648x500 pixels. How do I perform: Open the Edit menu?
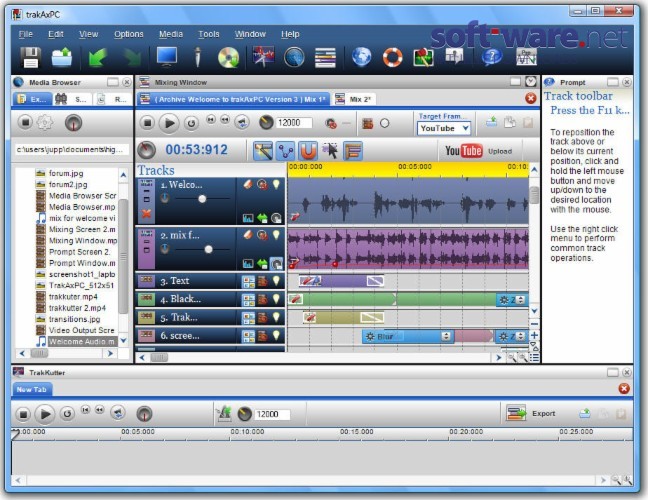55,34
